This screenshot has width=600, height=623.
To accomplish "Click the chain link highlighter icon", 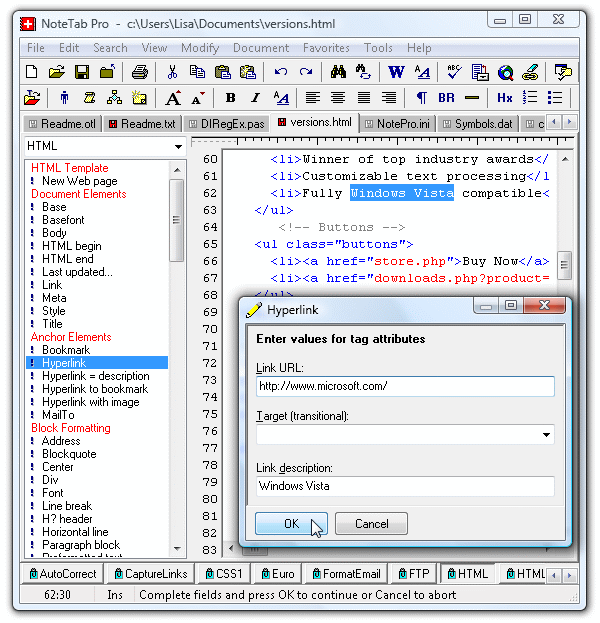I will pyautogui.click(x=530, y=72).
